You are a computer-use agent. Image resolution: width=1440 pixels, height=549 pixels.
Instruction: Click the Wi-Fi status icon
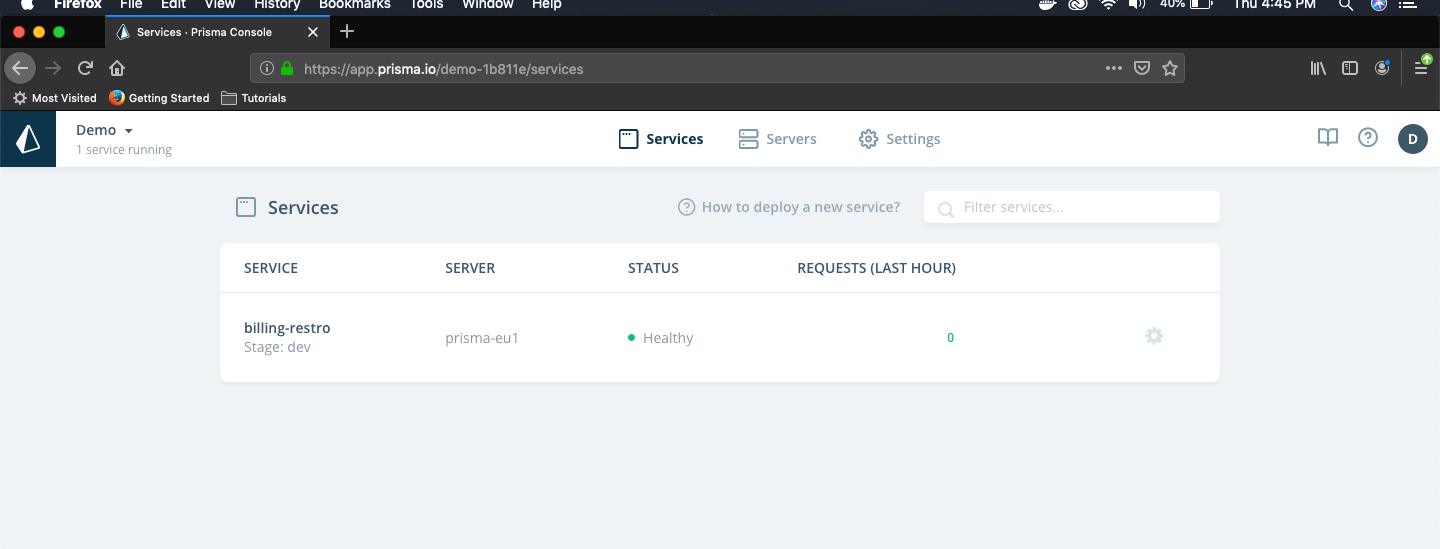tap(1108, 4)
